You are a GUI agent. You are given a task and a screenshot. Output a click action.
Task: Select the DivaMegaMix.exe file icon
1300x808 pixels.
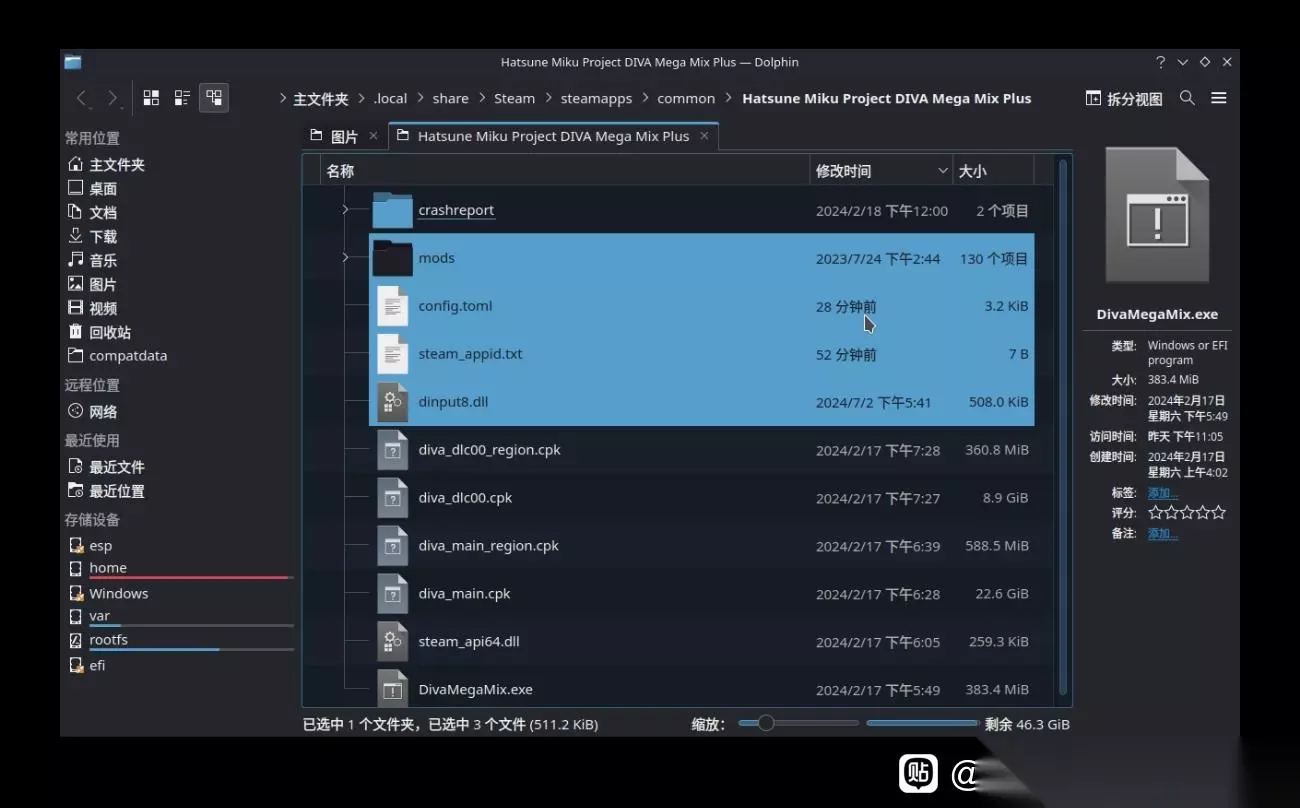pyautogui.click(x=392, y=689)
